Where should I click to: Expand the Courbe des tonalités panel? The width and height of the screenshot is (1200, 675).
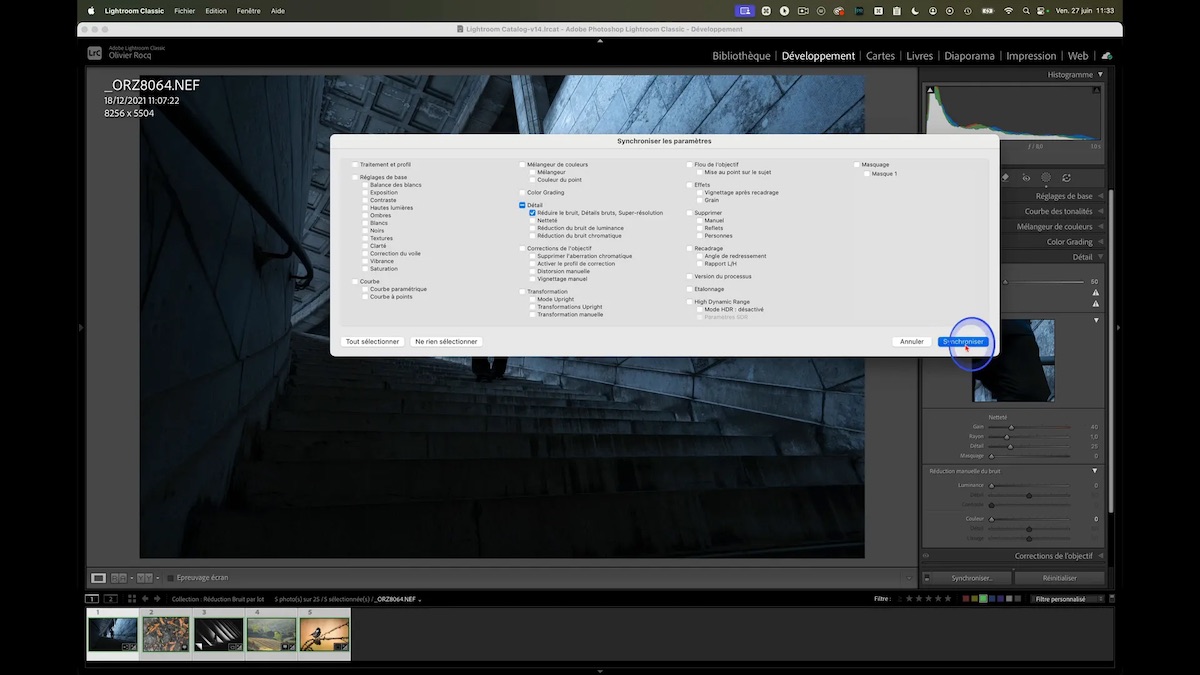(1100, 211)
